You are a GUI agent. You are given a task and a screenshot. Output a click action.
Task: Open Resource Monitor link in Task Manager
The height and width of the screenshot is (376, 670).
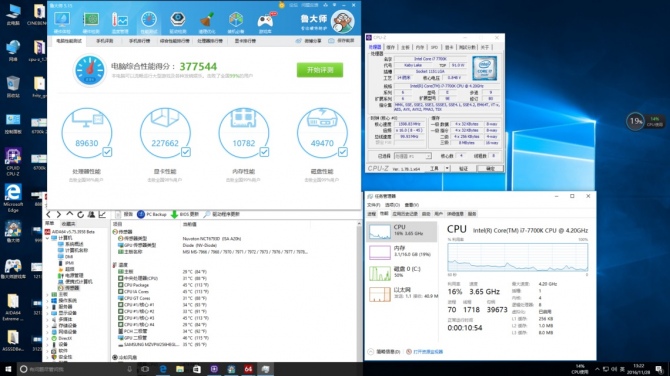pos(424,352)
